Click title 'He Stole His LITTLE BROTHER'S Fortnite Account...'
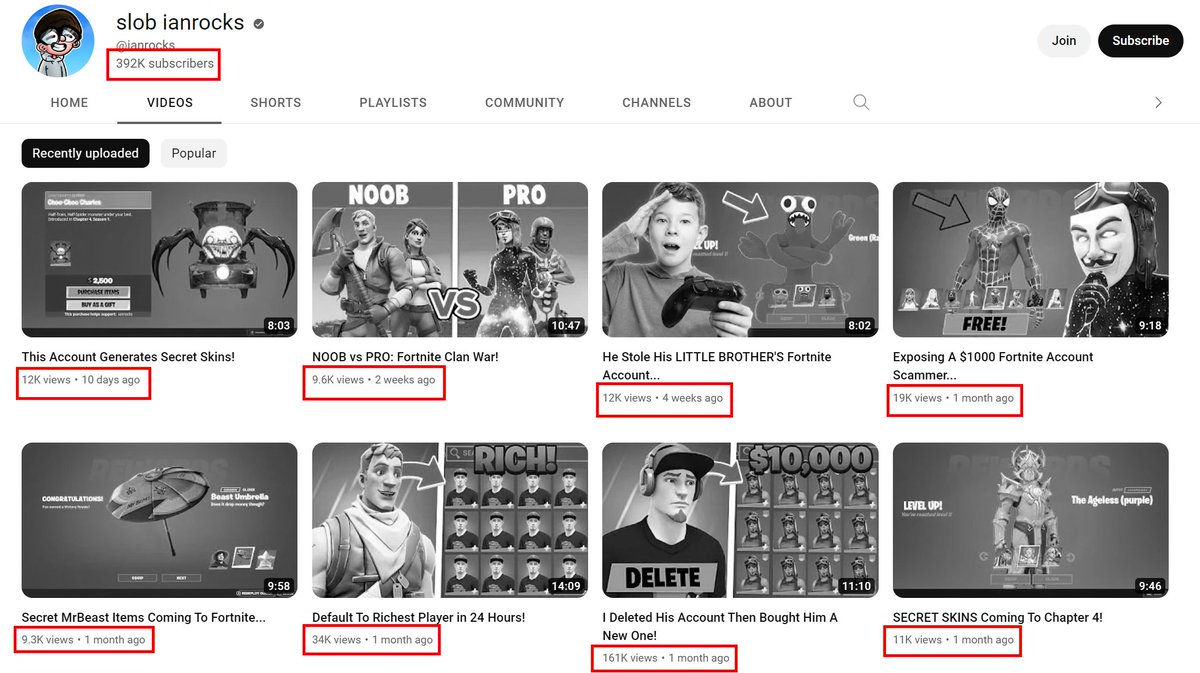Viewport: 1200px width, 673px height. point(717,366)
